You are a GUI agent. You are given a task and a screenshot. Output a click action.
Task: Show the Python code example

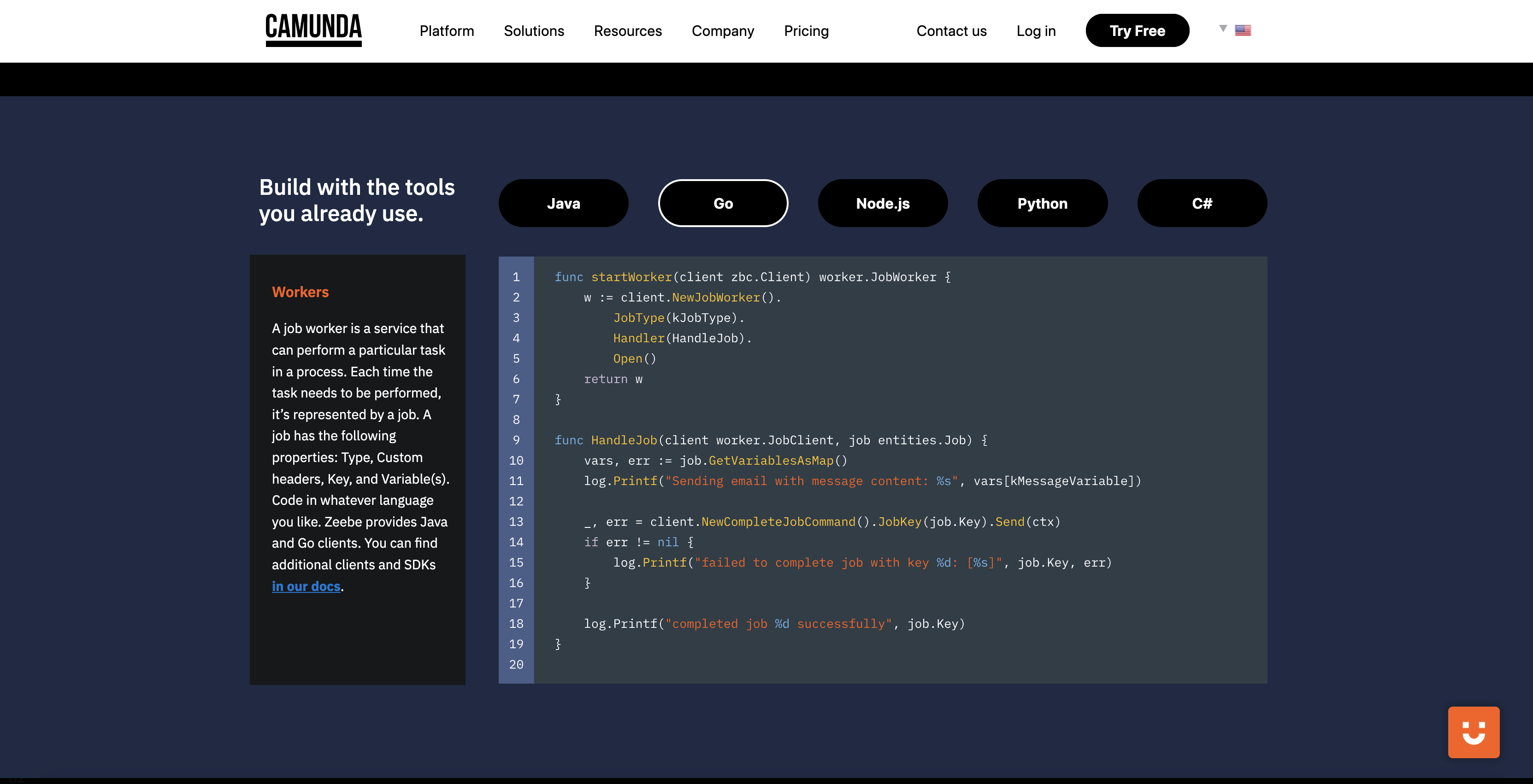pos(1042,203)
